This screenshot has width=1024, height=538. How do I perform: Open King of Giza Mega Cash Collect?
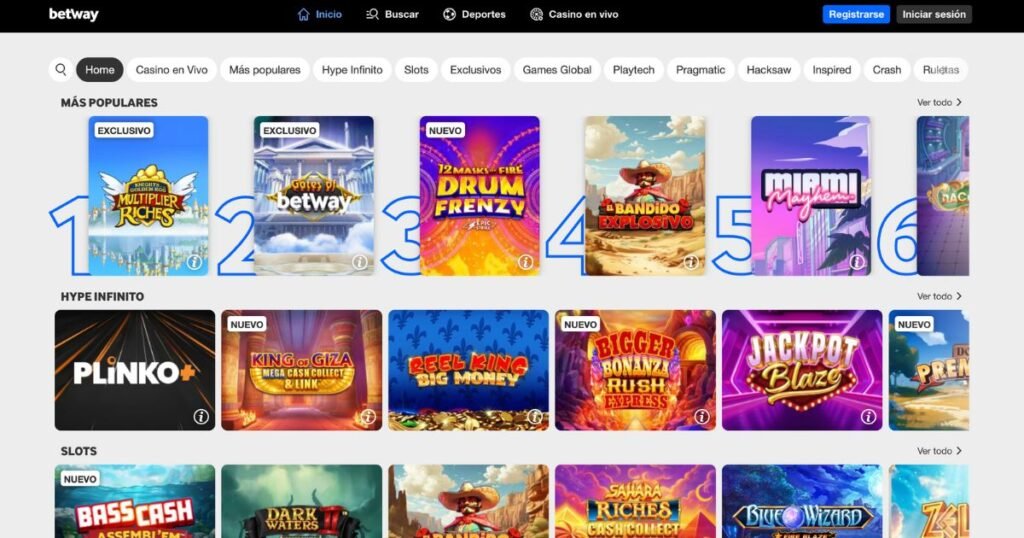pos(302,370)
